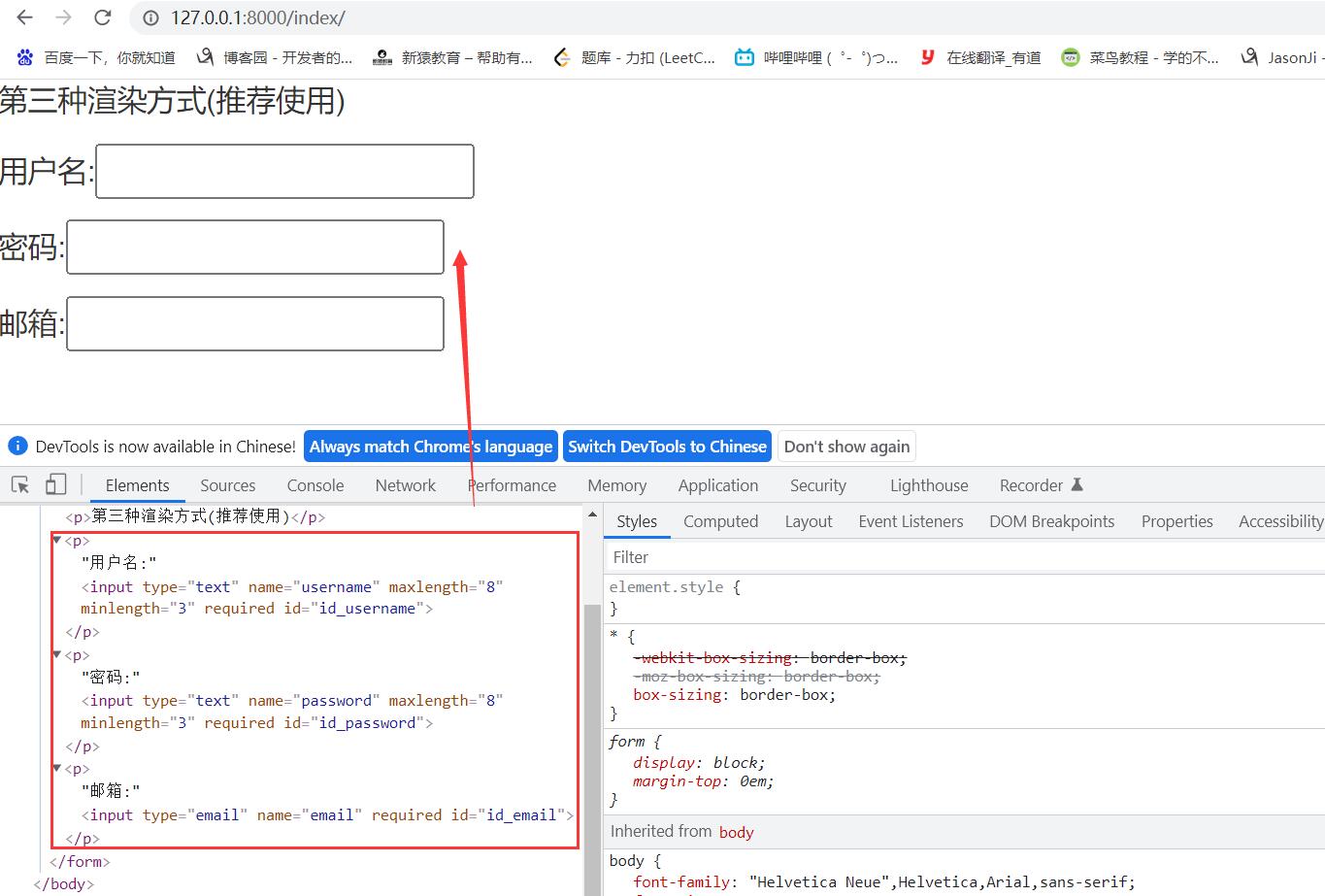Screen dimensions: 1325x896
Task: Click Don't show again button
Action: click(x=846, y=447)
